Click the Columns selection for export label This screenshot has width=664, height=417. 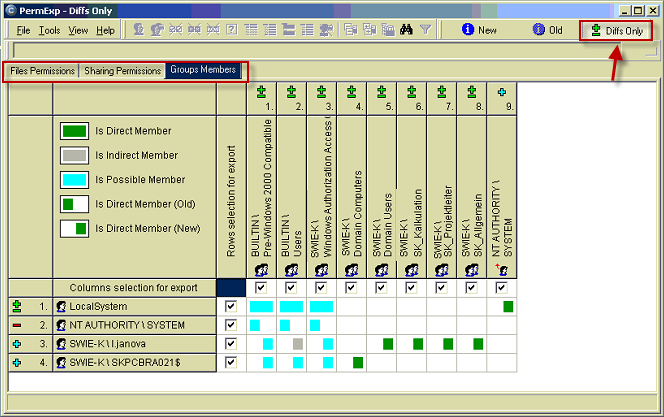(133, 288)
